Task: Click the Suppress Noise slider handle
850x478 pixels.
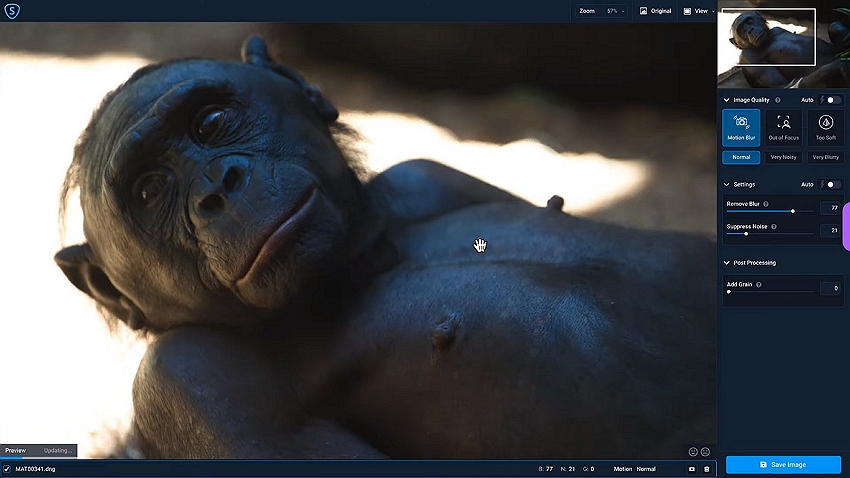Action: [745, 234]
